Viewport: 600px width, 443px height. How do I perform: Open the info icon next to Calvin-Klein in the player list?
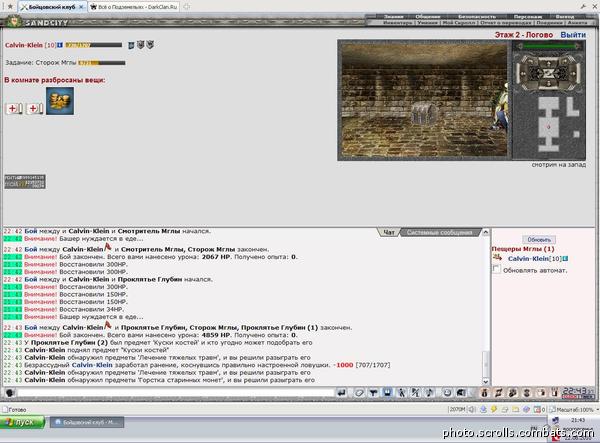(x=566, y=259)
